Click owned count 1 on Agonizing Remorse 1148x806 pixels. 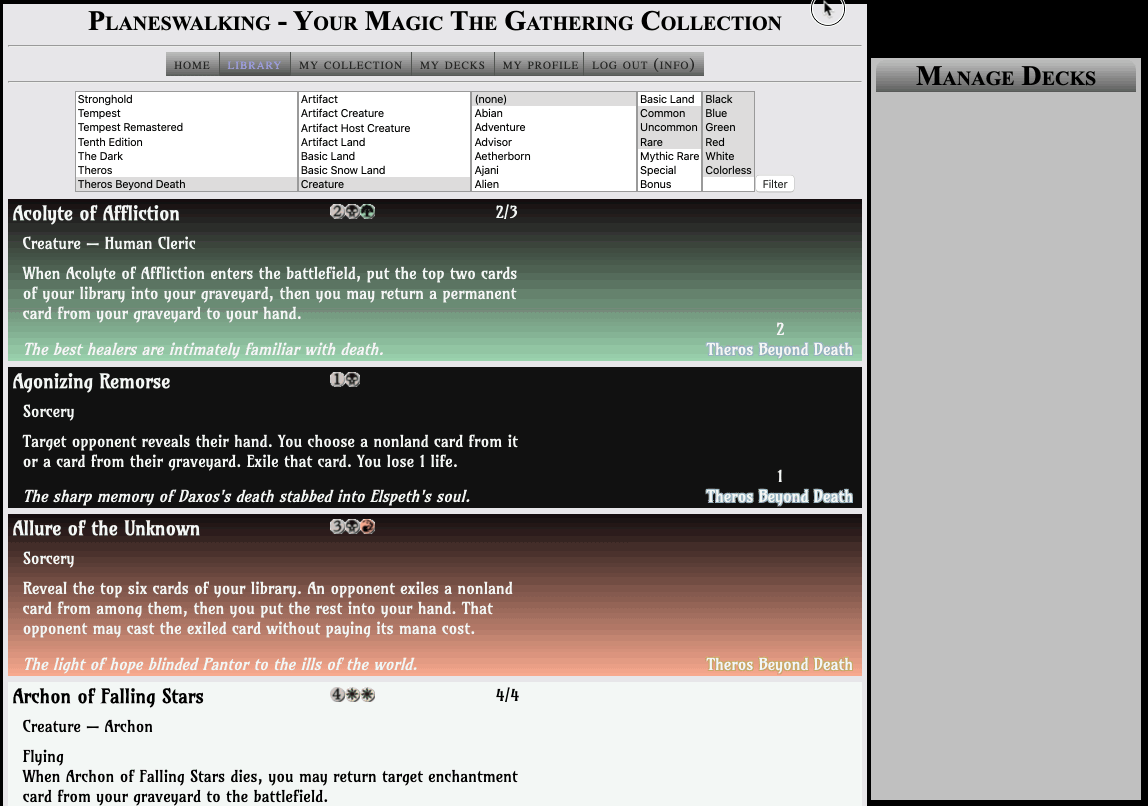click(x=780, y=477)
